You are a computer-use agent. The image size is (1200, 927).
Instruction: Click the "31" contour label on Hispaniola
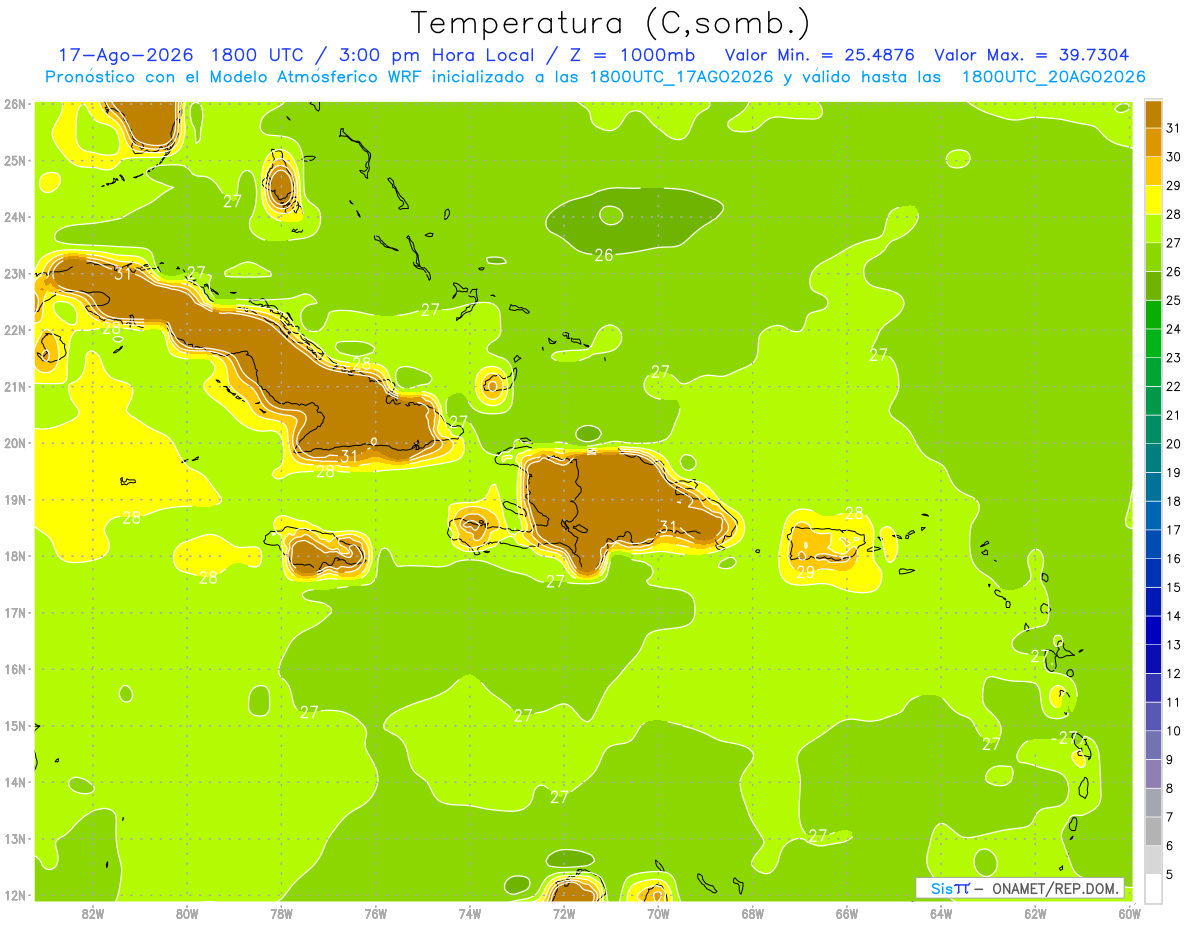pyautogui.click(x=668, y=527)
